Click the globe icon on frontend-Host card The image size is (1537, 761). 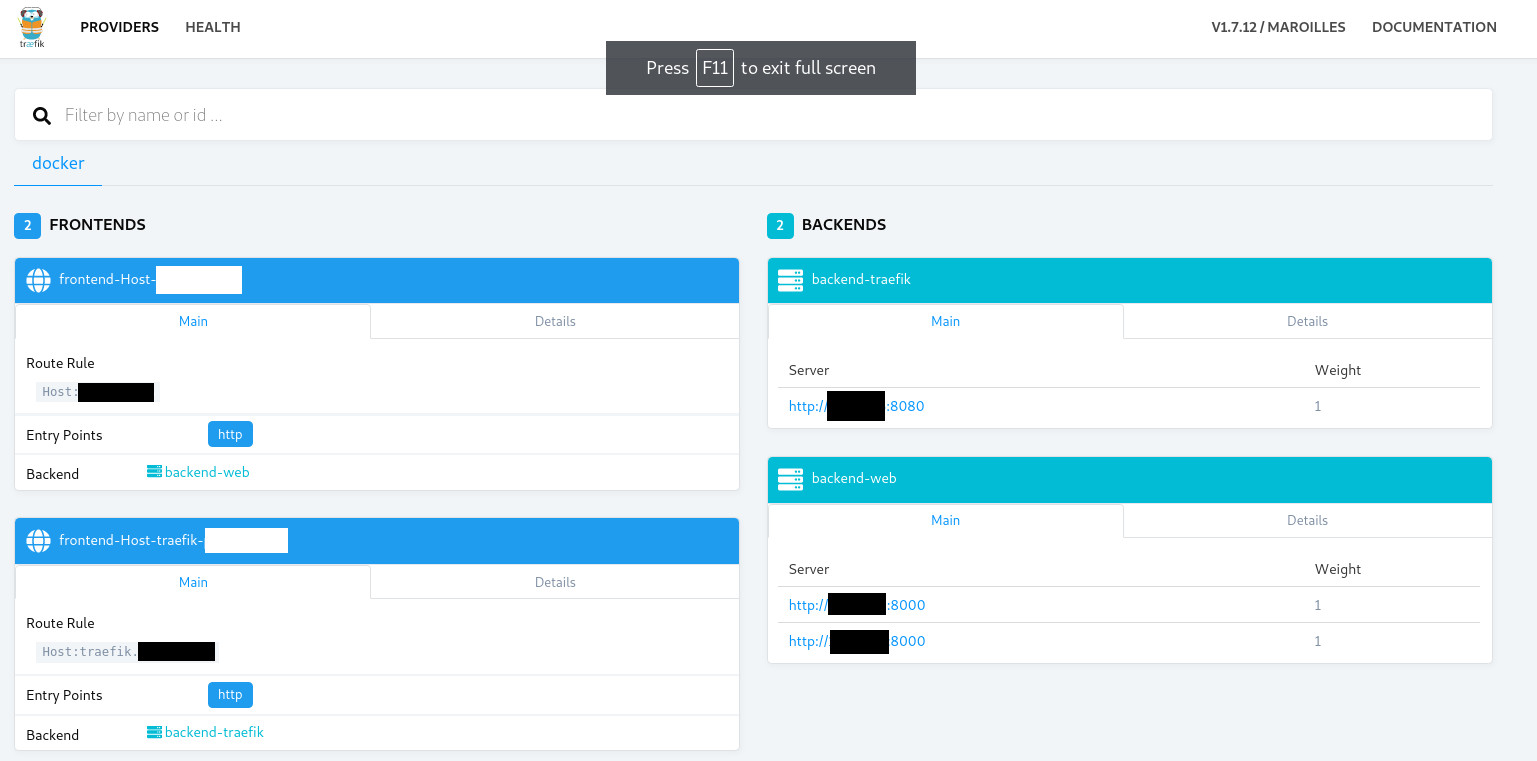(x=38, y=280)
